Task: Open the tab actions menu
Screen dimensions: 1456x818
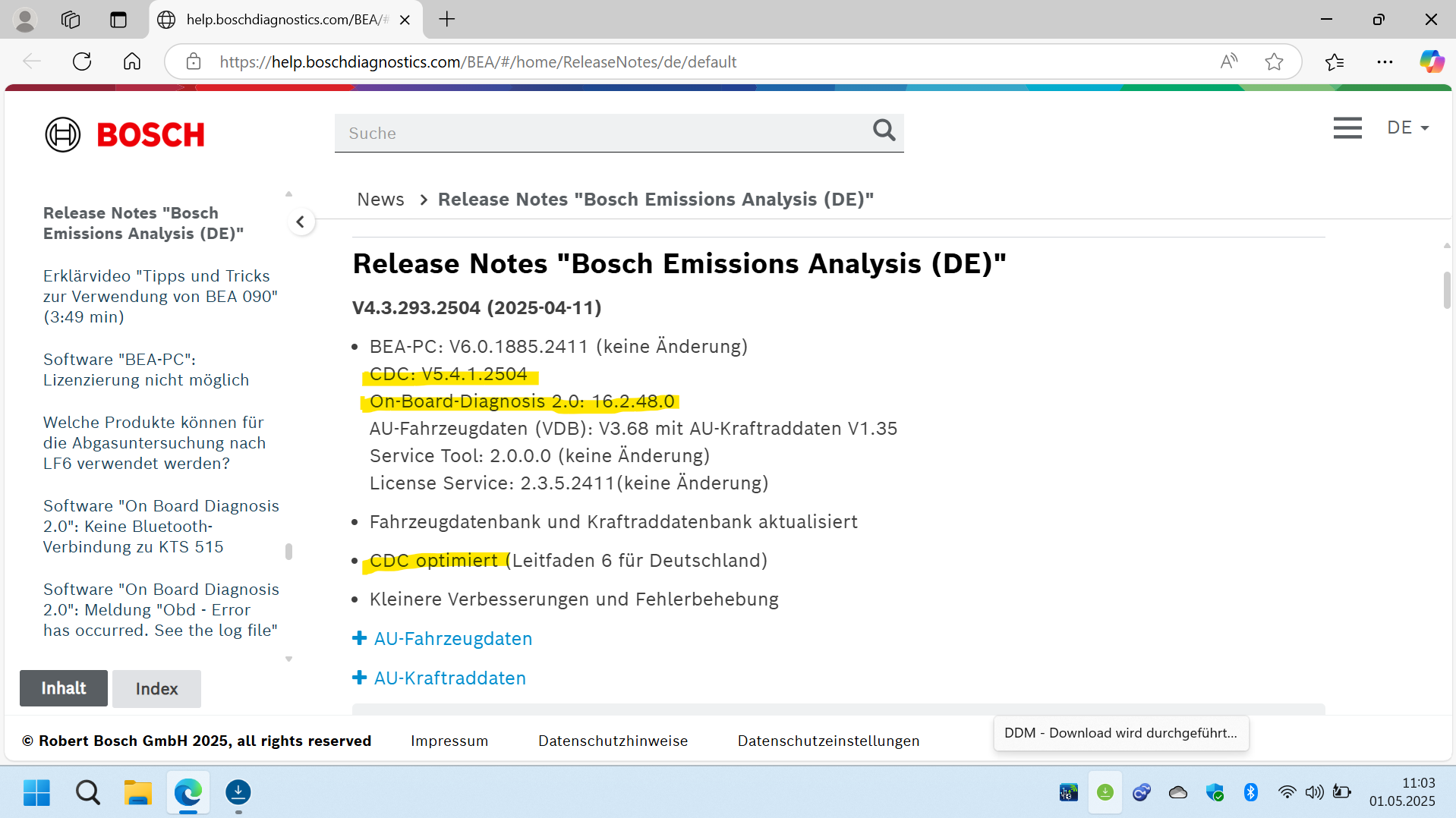Action: [x=118, y=20]
